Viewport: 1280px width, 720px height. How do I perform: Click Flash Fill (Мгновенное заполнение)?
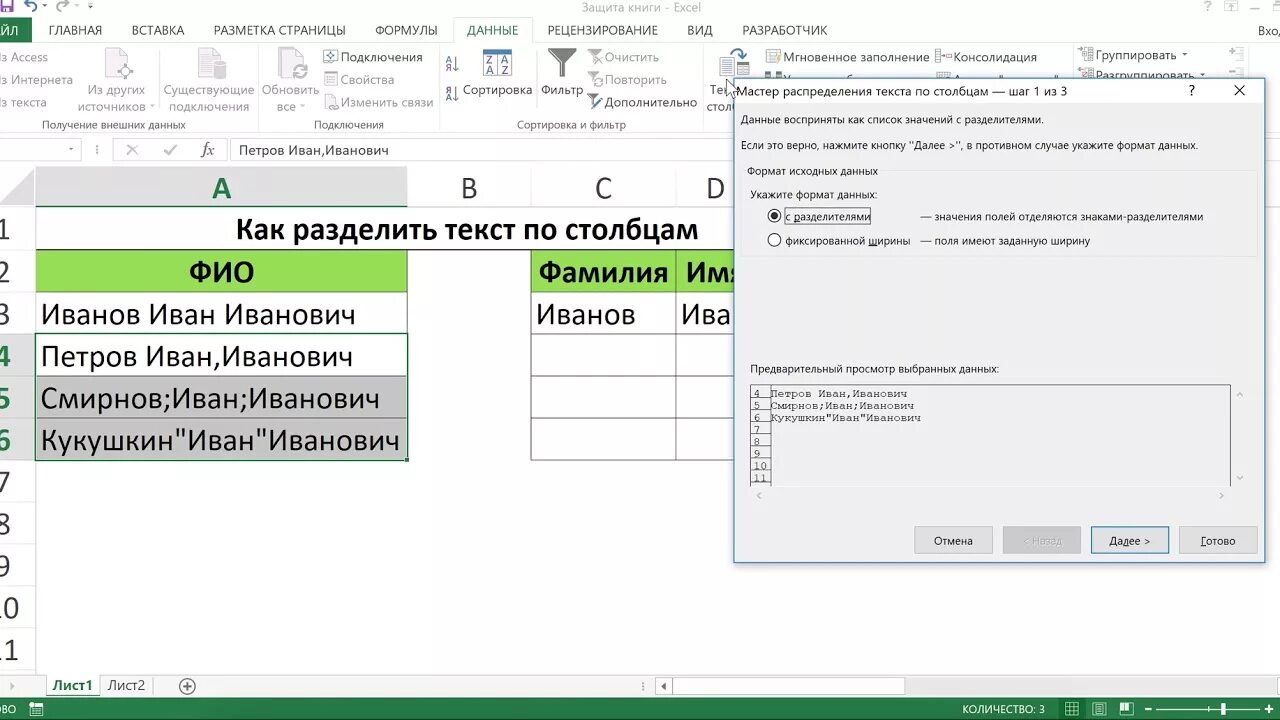848,57
